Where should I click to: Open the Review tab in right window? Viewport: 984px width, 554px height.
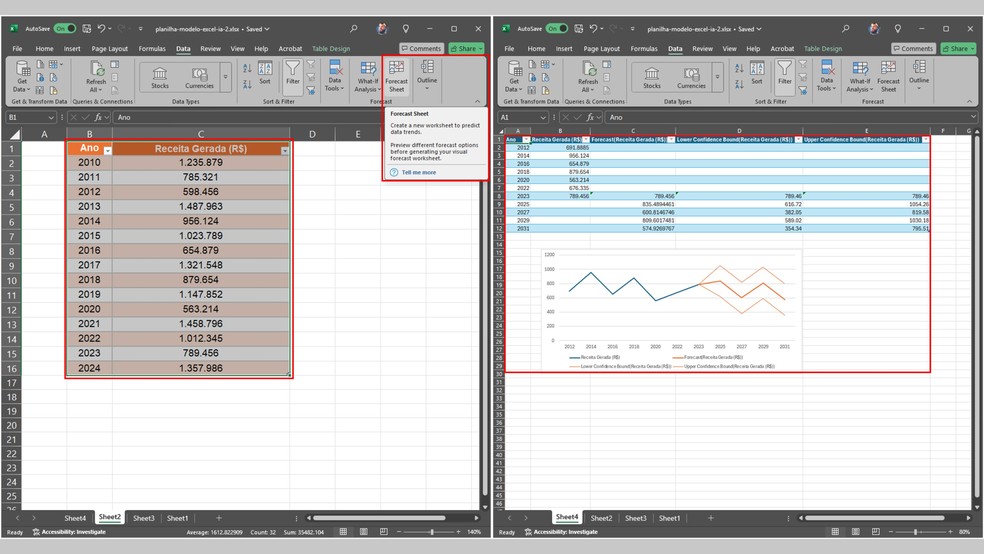coord(702,48)
